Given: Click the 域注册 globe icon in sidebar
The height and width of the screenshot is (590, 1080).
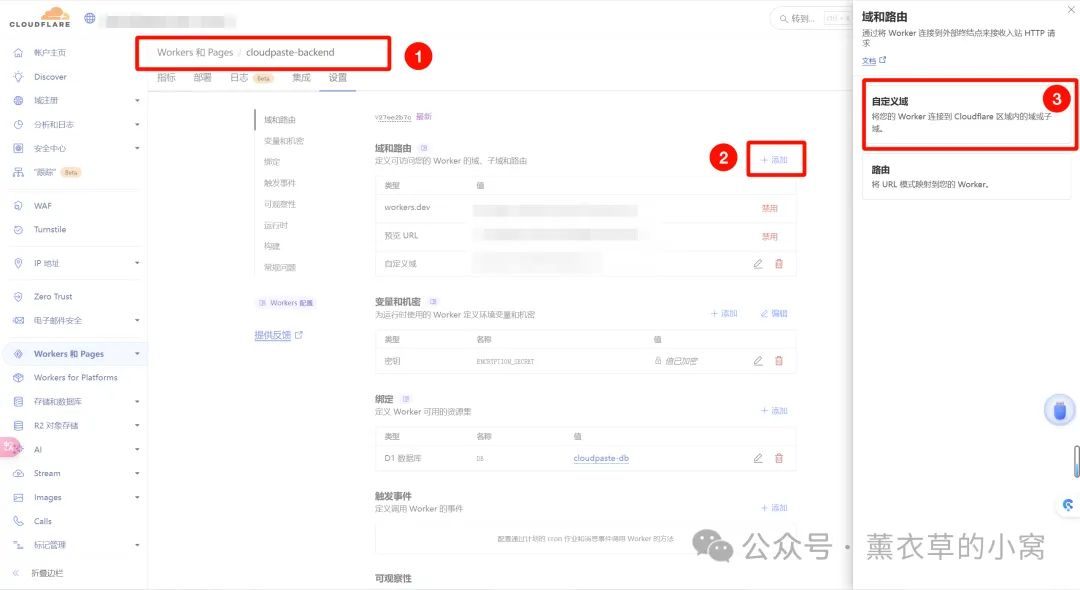Looking at the screenshot, I should [x=19, y=101].
